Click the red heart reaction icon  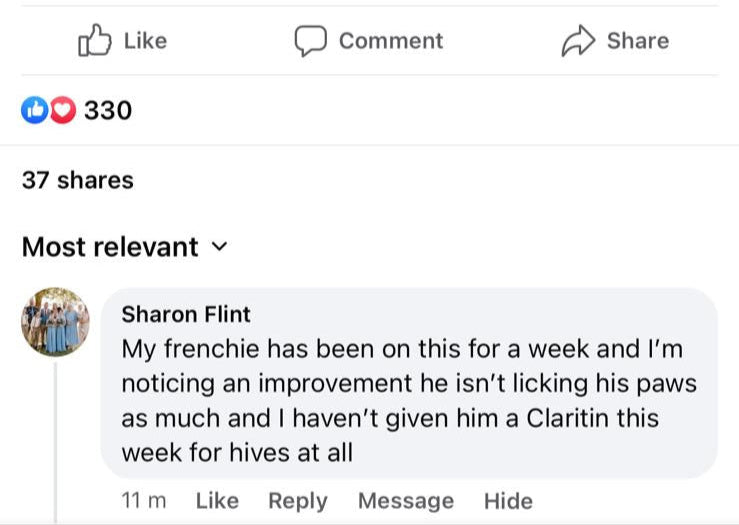[62, 110]
